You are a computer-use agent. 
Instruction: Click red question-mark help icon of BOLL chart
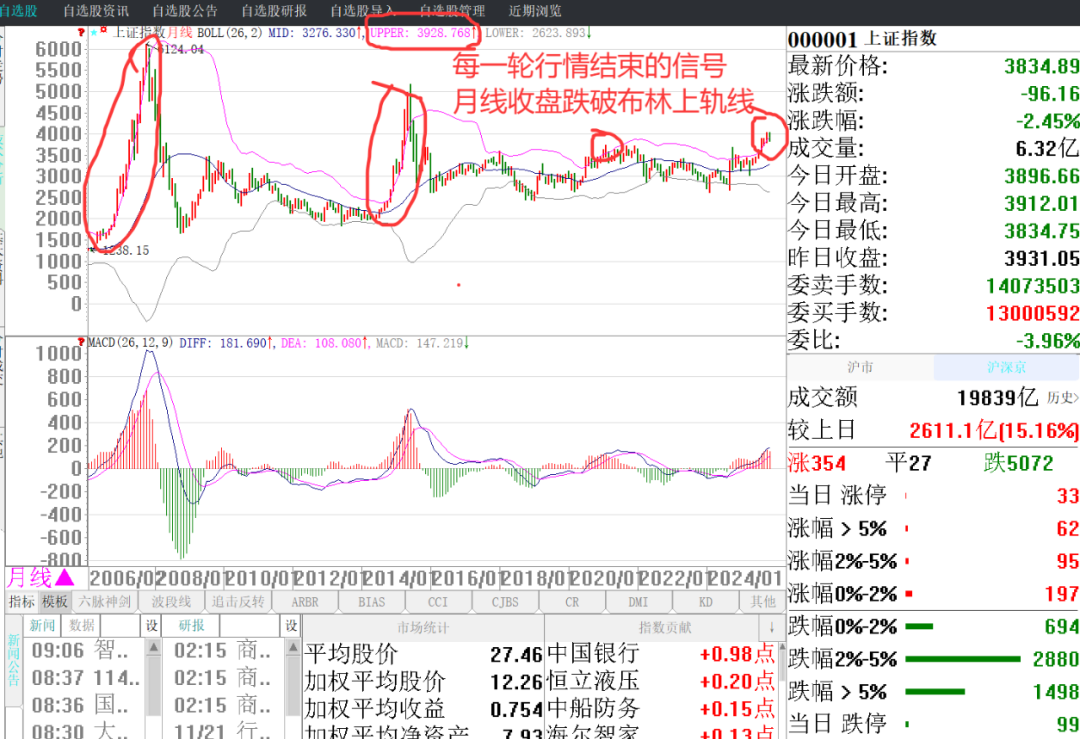[81, 32]
